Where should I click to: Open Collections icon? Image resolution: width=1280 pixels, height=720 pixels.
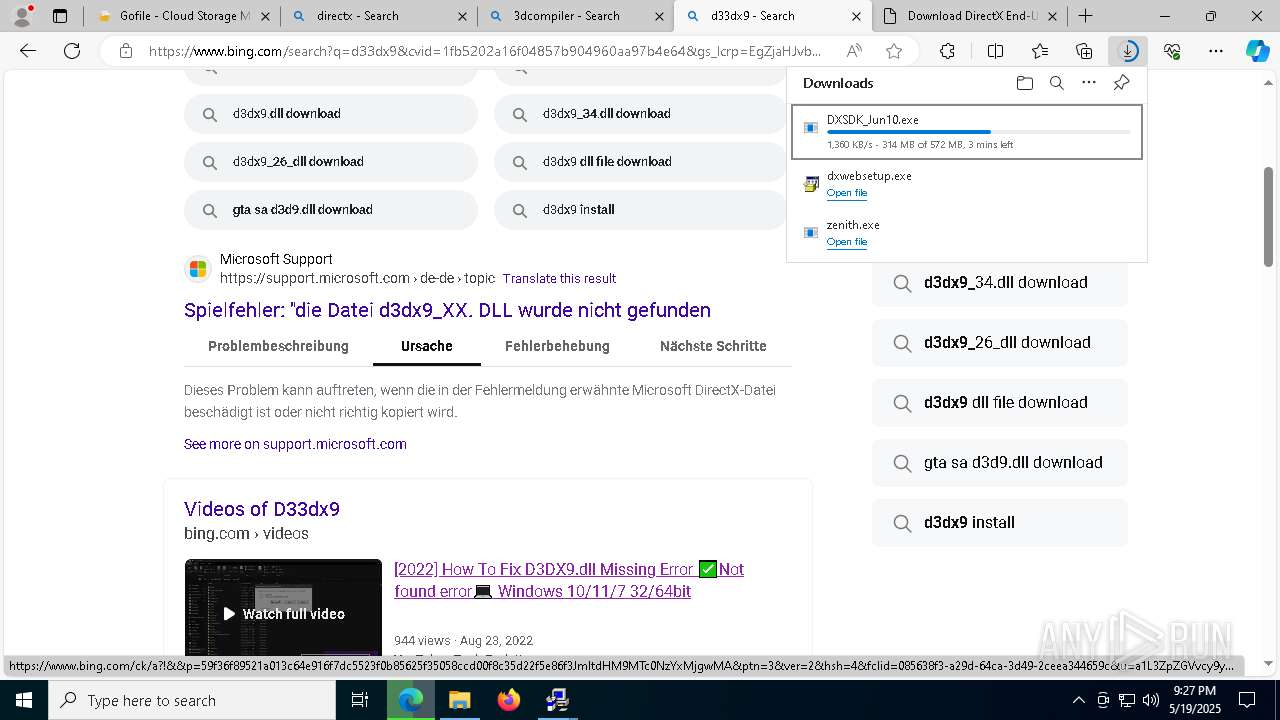(x=1084, y=51)
